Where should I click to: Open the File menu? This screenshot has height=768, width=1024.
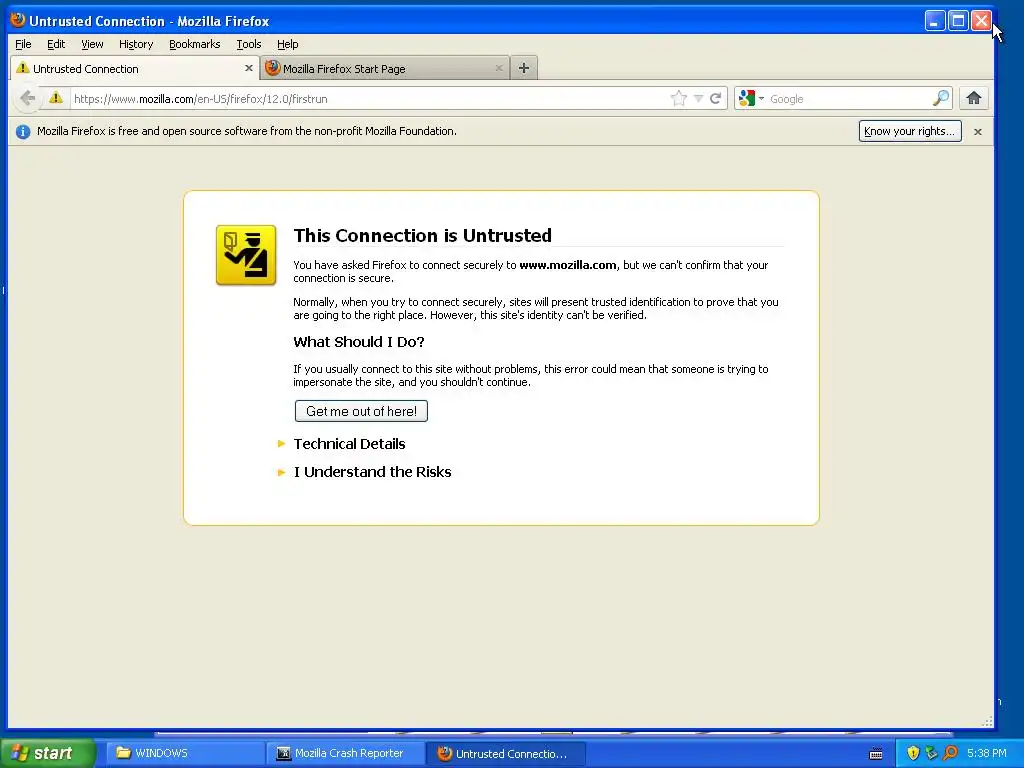(x=23, y=44)
